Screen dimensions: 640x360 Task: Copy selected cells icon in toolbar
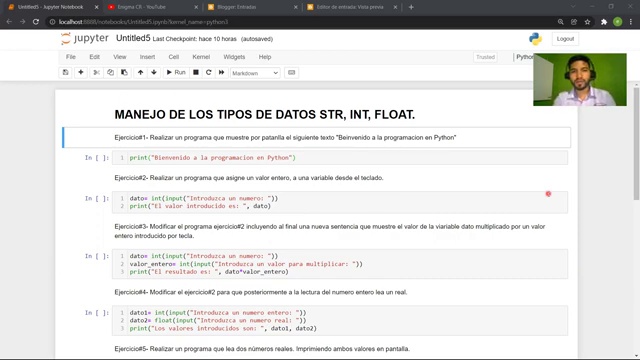pos(110,73)
